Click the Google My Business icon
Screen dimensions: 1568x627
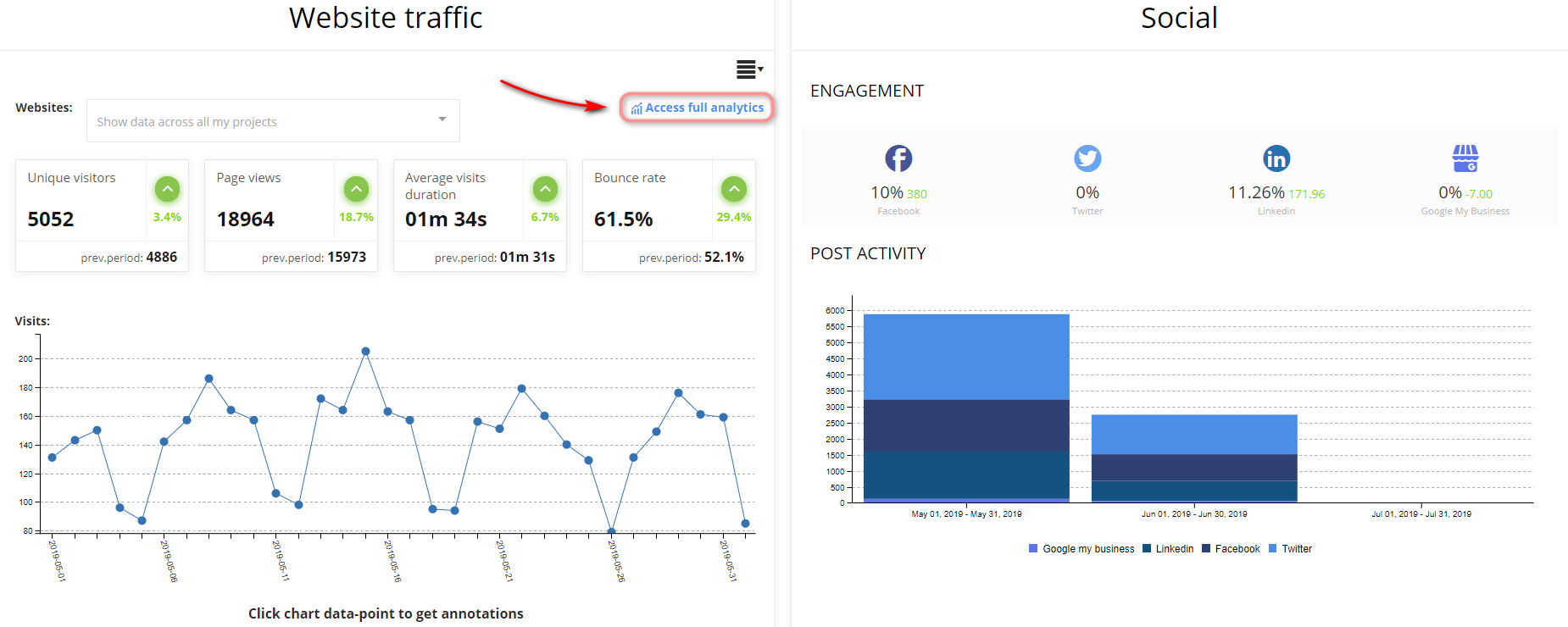(1465, 158)
